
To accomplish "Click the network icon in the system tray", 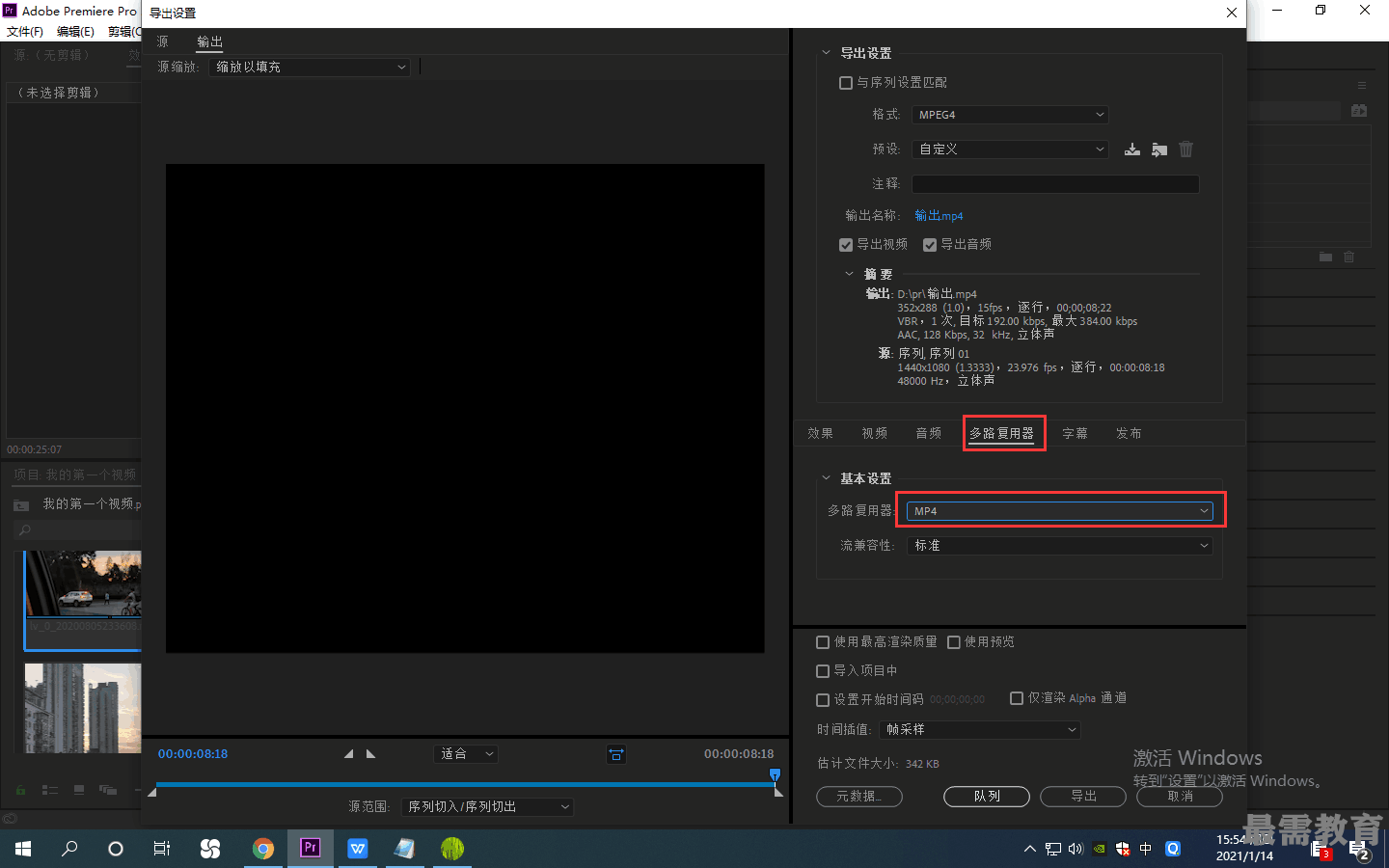I will (x=1053, y=849).
